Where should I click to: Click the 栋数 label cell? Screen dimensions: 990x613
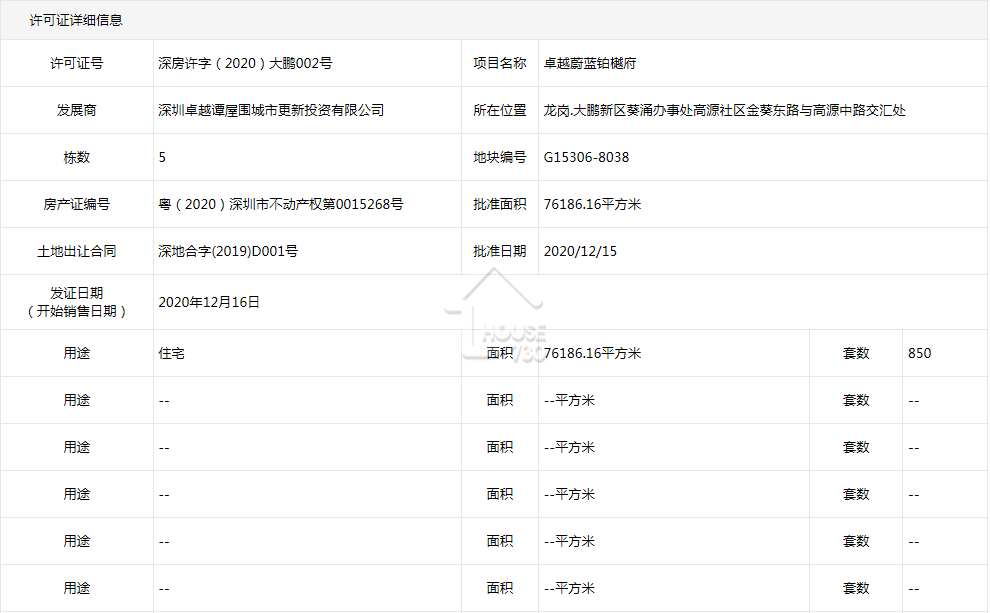click(x=76, y=157)
